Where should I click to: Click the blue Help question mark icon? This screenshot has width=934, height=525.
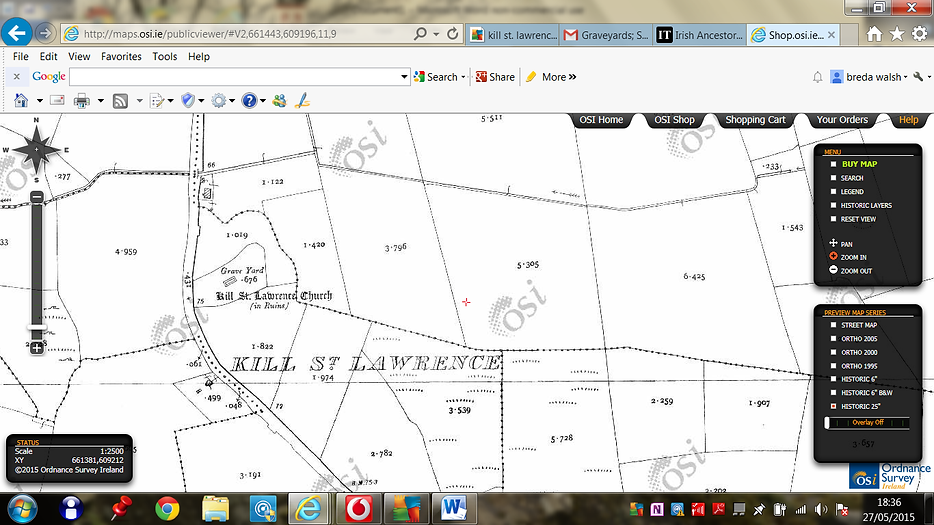click(x=249, y=101)
